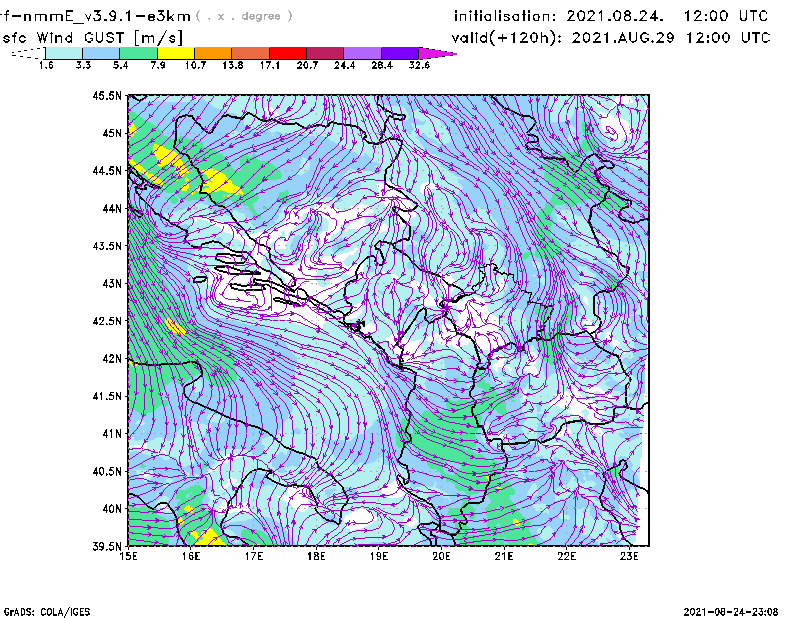This screenshot has height=618, width=800.
Task: Click the 'valid(+120h): 2021.AUG.29 12:00 UTC' line
Action: point(611,38)
